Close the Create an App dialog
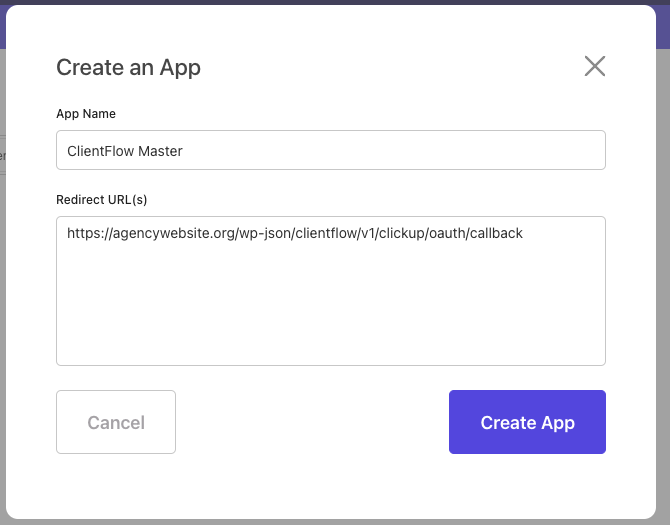 (595, 66)
